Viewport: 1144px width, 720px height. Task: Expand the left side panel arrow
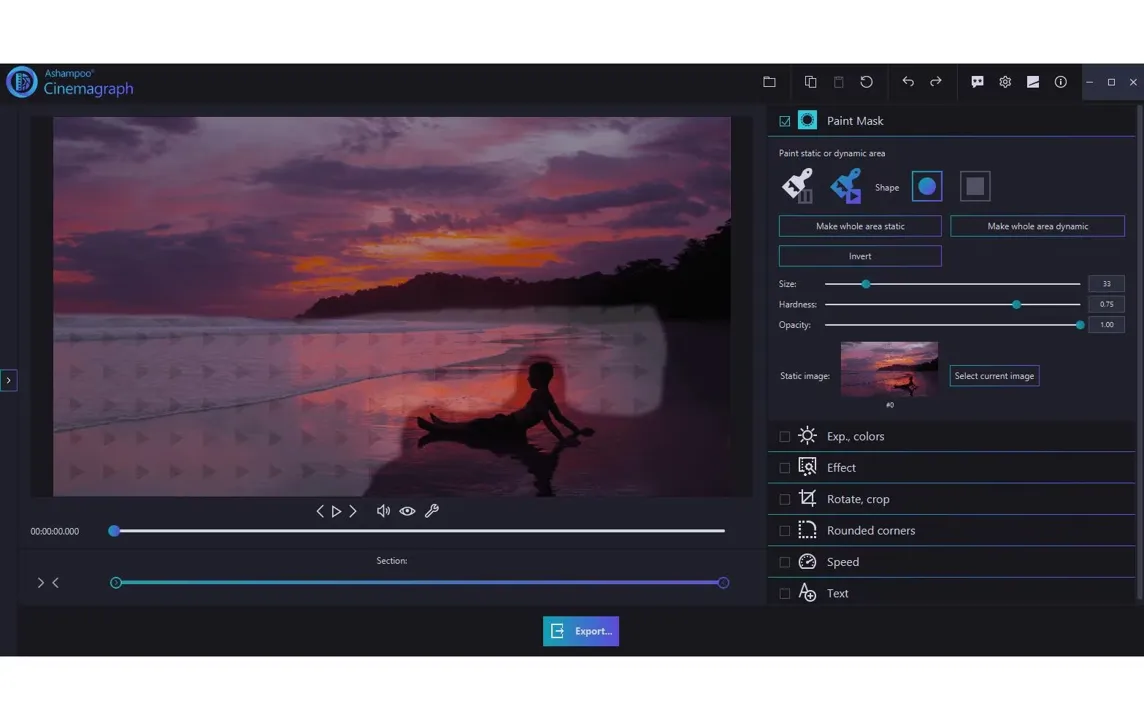(9, 380)
